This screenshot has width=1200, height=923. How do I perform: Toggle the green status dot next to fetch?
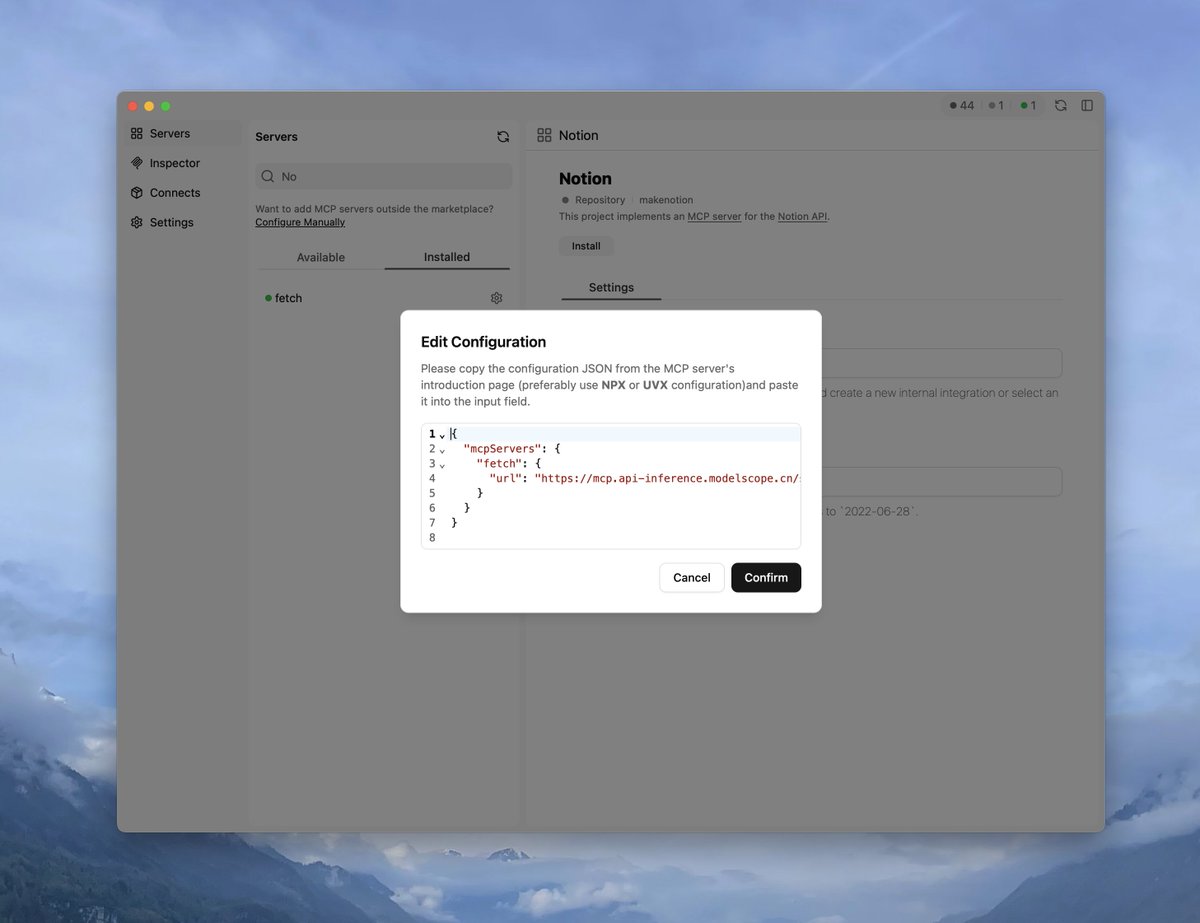[270, 298]
